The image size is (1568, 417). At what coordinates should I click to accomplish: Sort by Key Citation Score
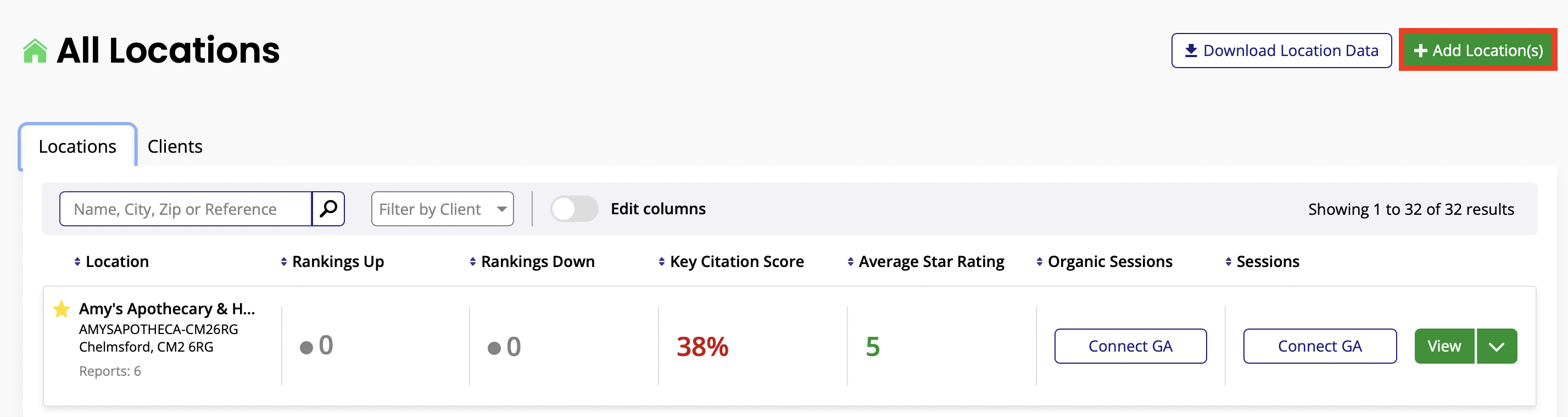pos(662,262)
